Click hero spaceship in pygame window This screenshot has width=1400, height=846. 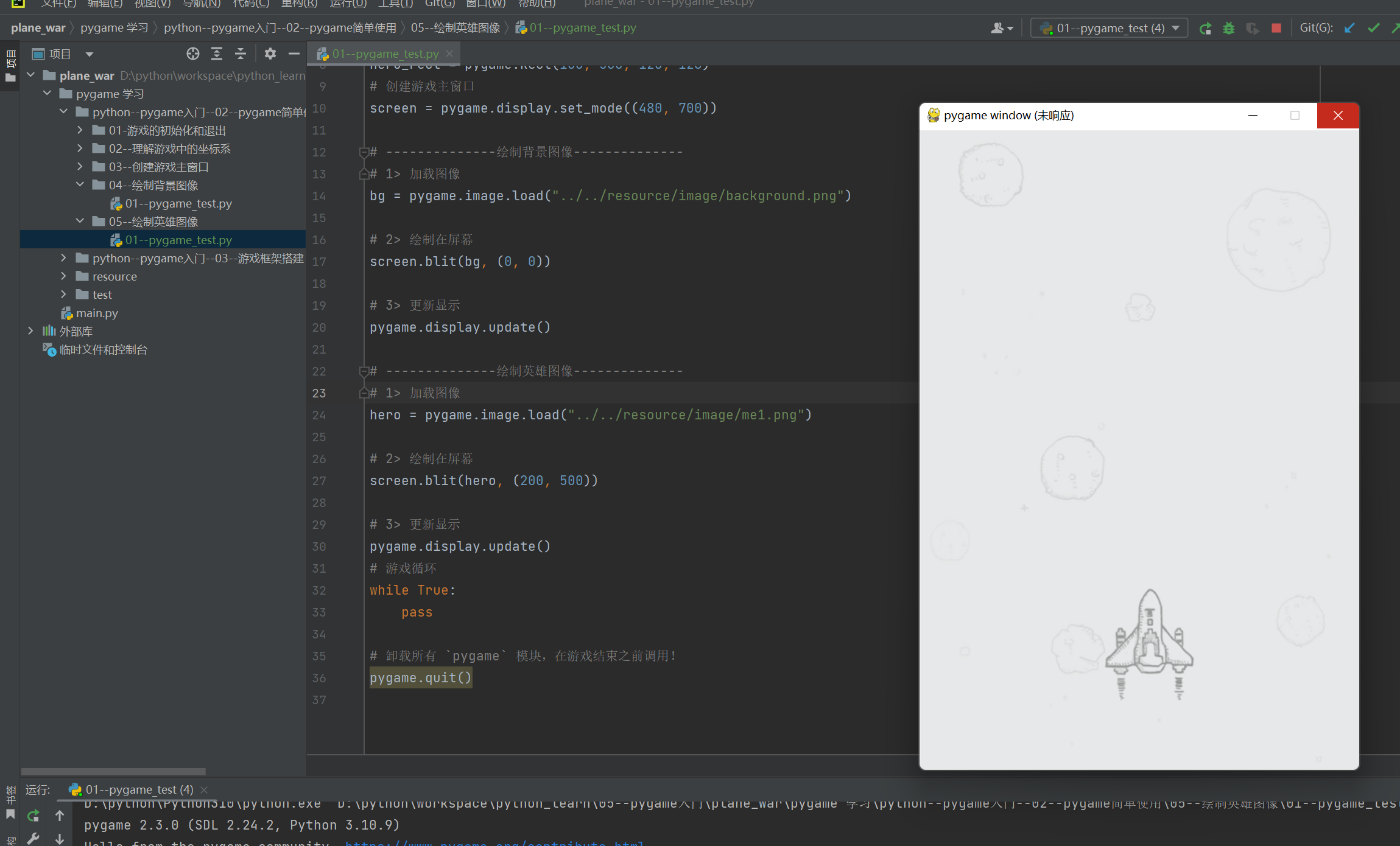1150,644
